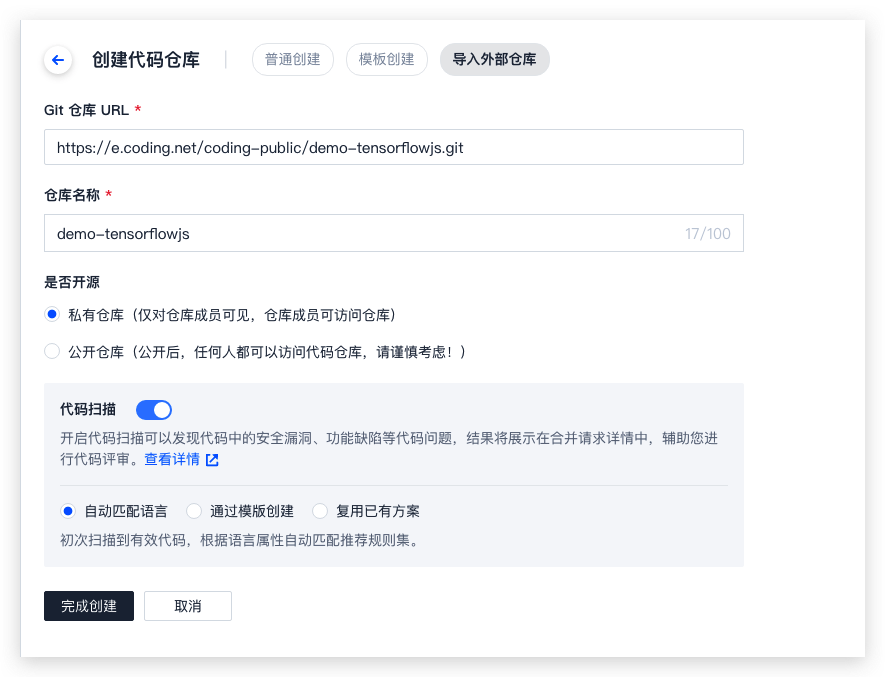Click the 完成创建 button
The image size is (885, 677).
(x=89, y=606)
